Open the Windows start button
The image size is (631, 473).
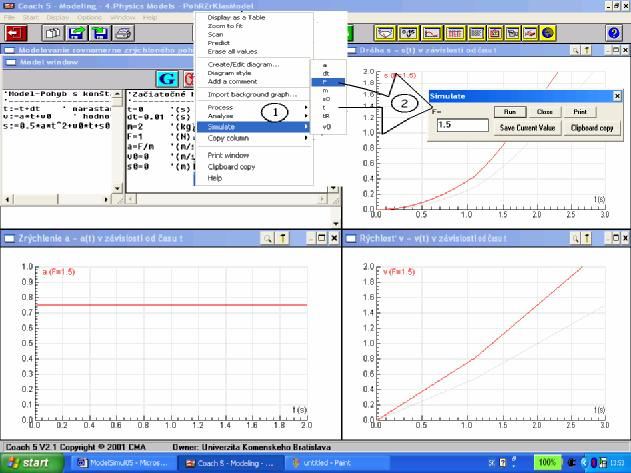pyautogui.click(x=31, y=463)
